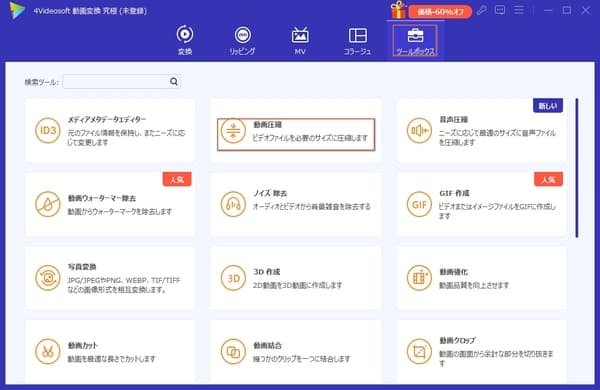
Task: Click the 人気 badge on 動画ウォーターマー除去 card
Action: coord(177,179)
